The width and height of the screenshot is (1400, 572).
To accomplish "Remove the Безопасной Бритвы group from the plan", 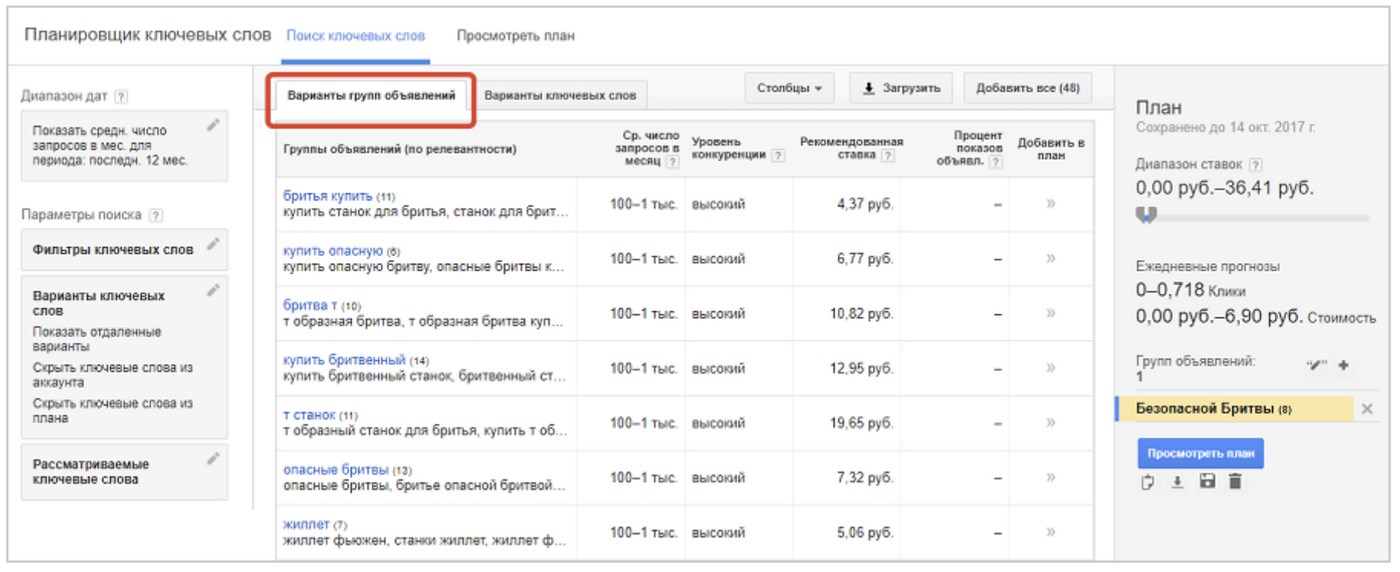I will [x=1367, y=409].
